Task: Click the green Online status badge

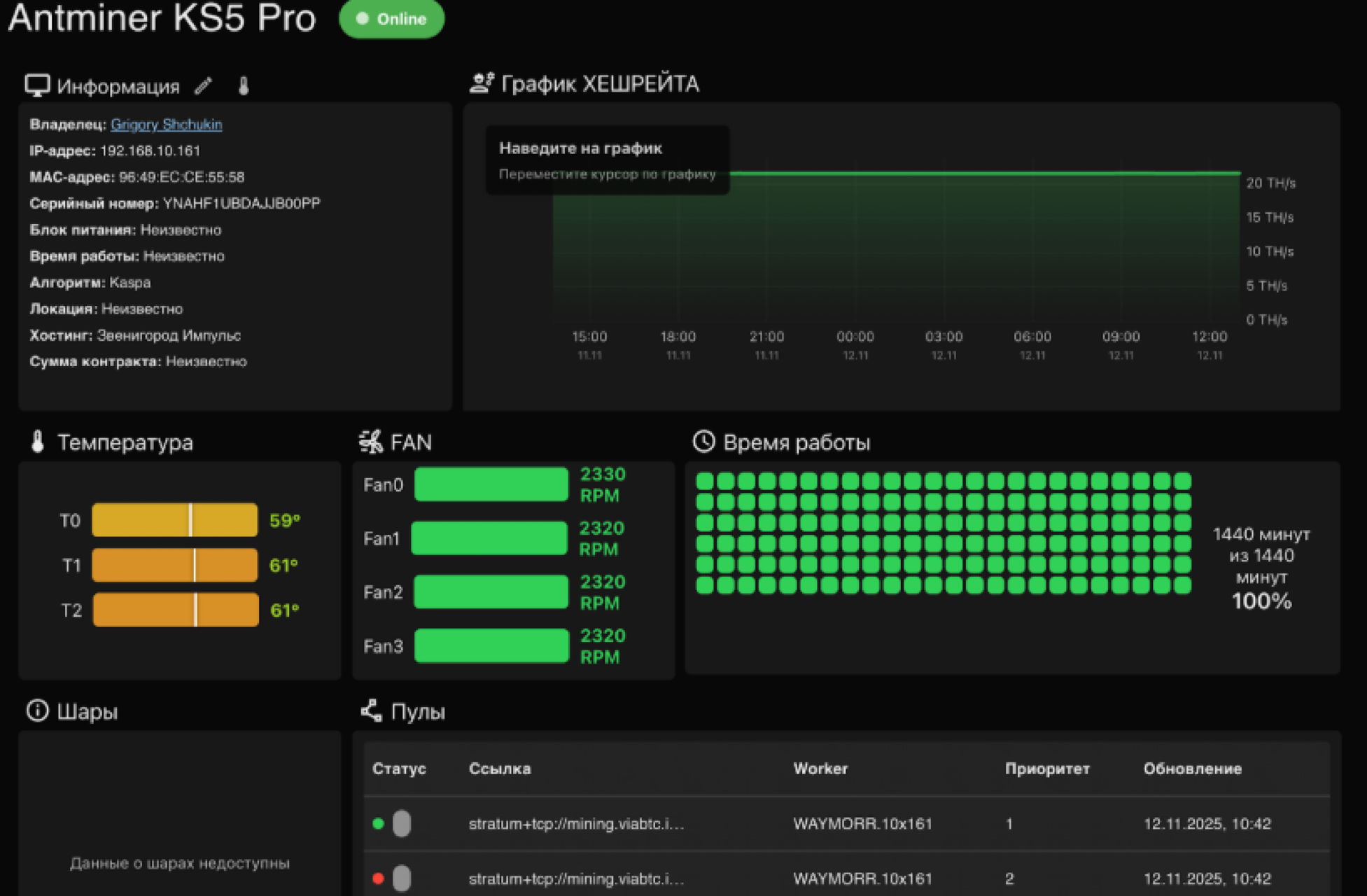Action: [x=391, y=19]
